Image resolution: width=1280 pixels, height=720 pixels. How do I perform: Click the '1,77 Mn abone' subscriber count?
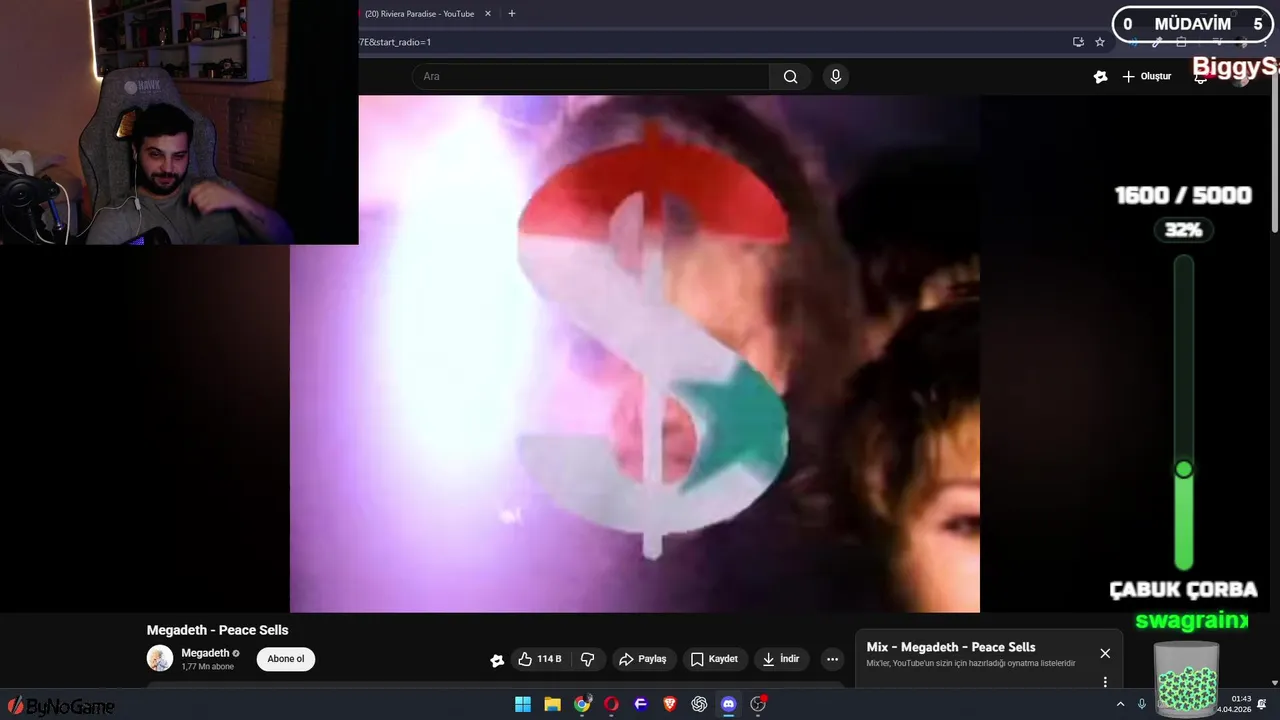pos(207,667)
